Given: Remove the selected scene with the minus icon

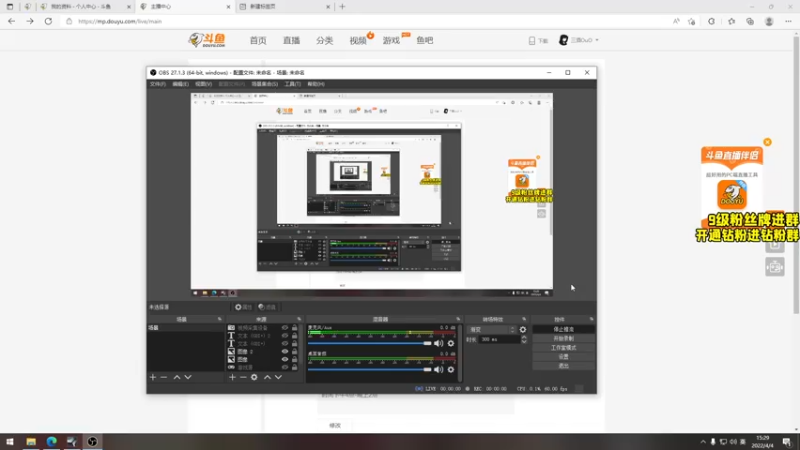Looking at the screenshot, I should [x=164, y=377].
